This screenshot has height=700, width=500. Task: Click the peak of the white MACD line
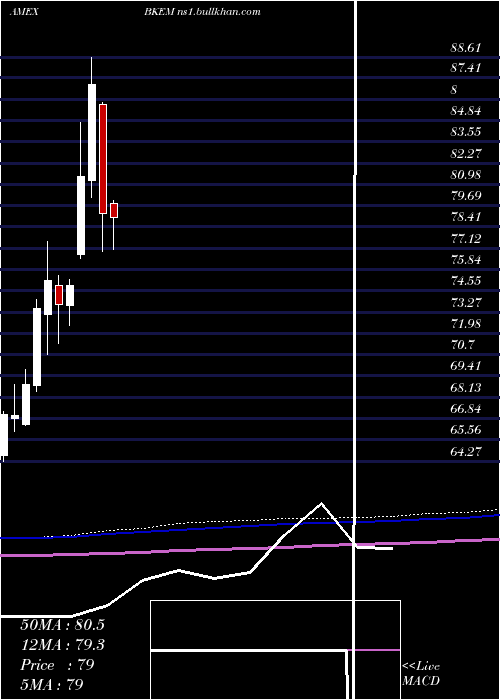[x=321, y=504]
